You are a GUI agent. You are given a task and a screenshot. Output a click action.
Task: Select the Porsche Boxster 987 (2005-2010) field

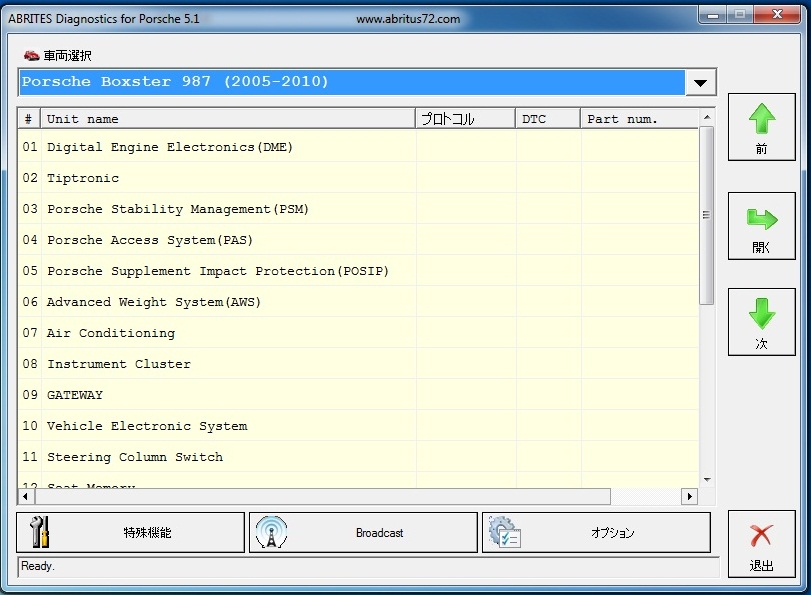[352, 82]
